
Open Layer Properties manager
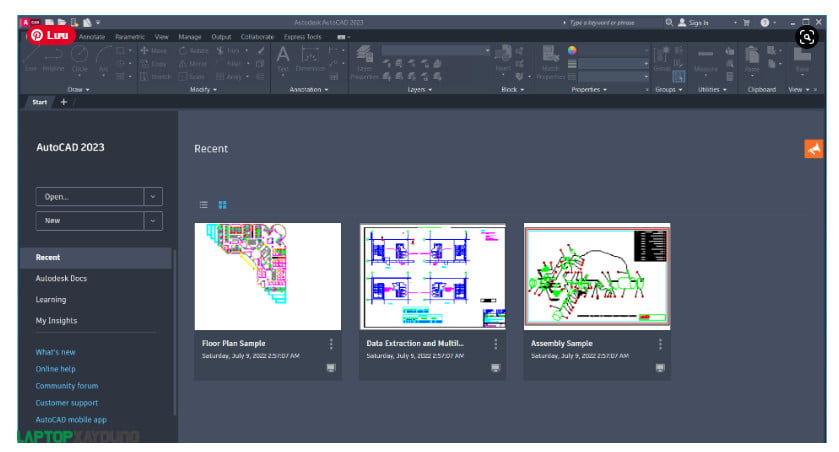point(364,63)
